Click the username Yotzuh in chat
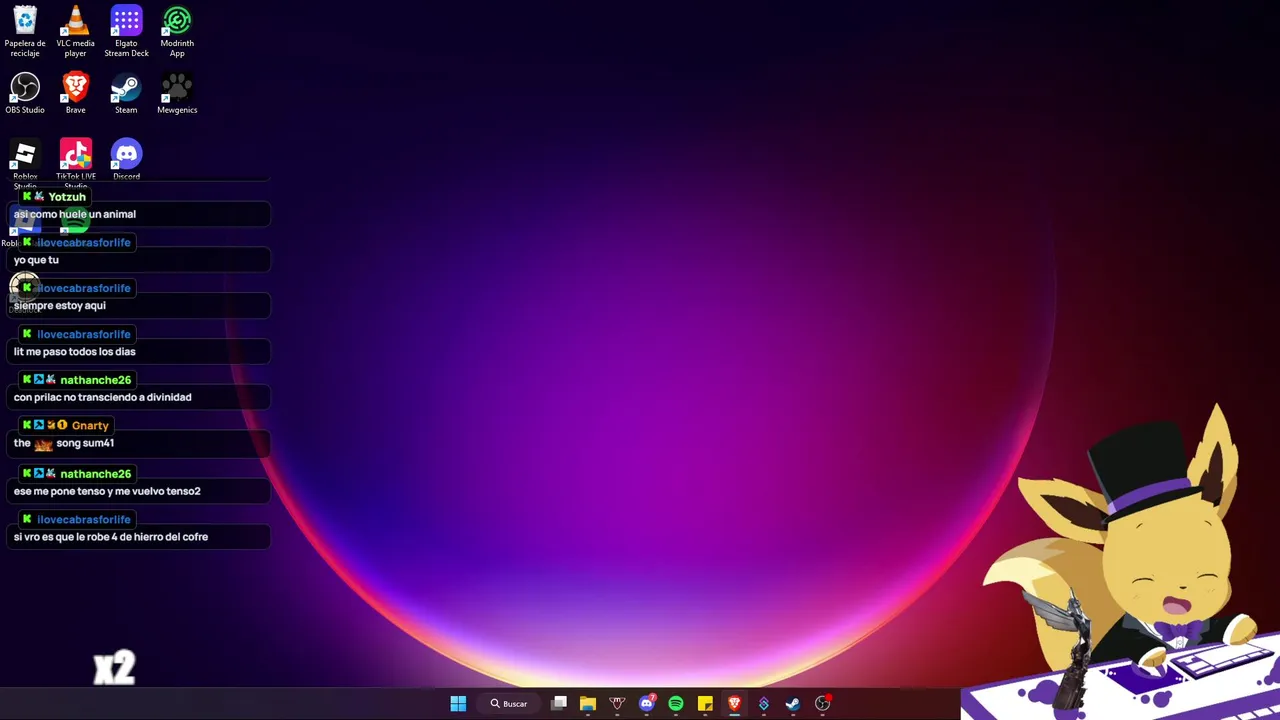The width and height of the screenshot is (1280, 720). pos(67,197)
